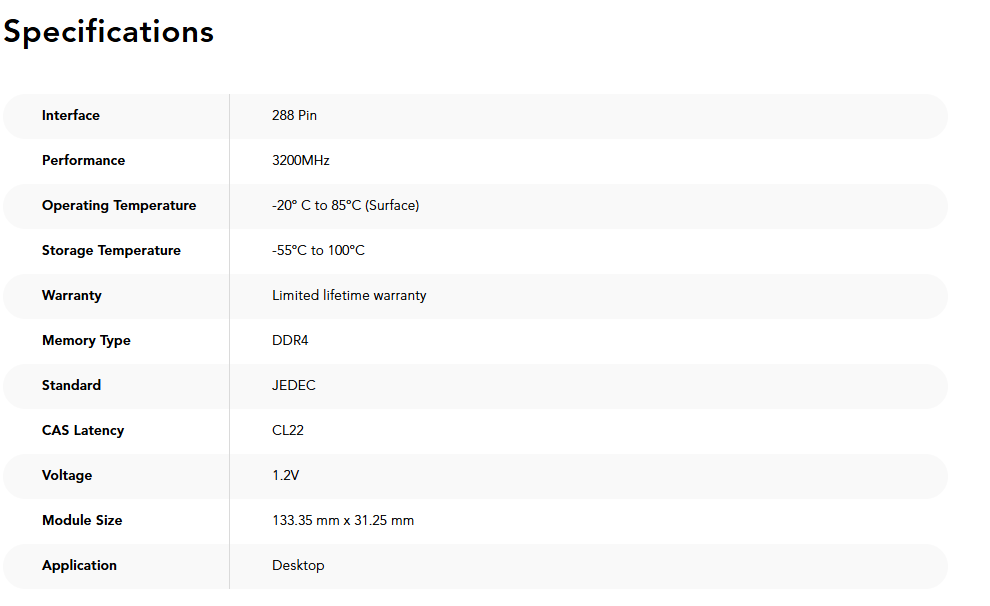Select the Performance label
Image resolution: width=990 pixels, height=606 pixels.
pyautogui.click(x=83, y=160)
